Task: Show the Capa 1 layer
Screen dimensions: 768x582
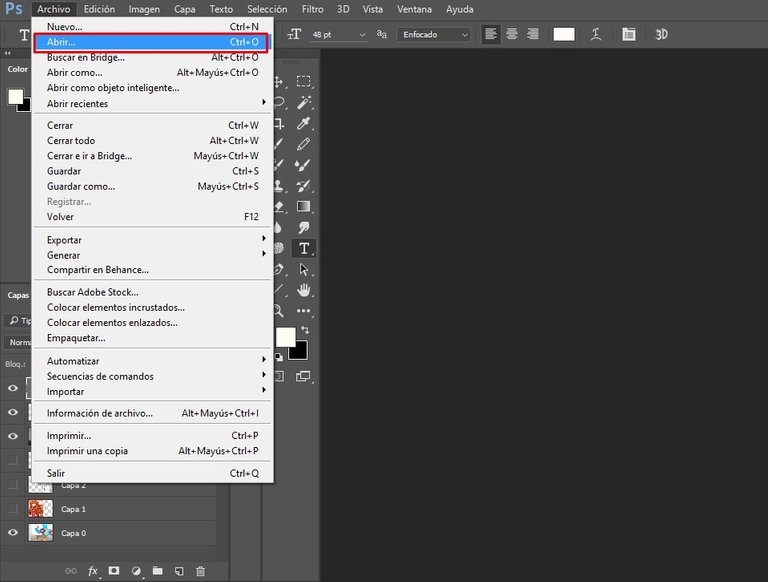Action: pos(13,509)
